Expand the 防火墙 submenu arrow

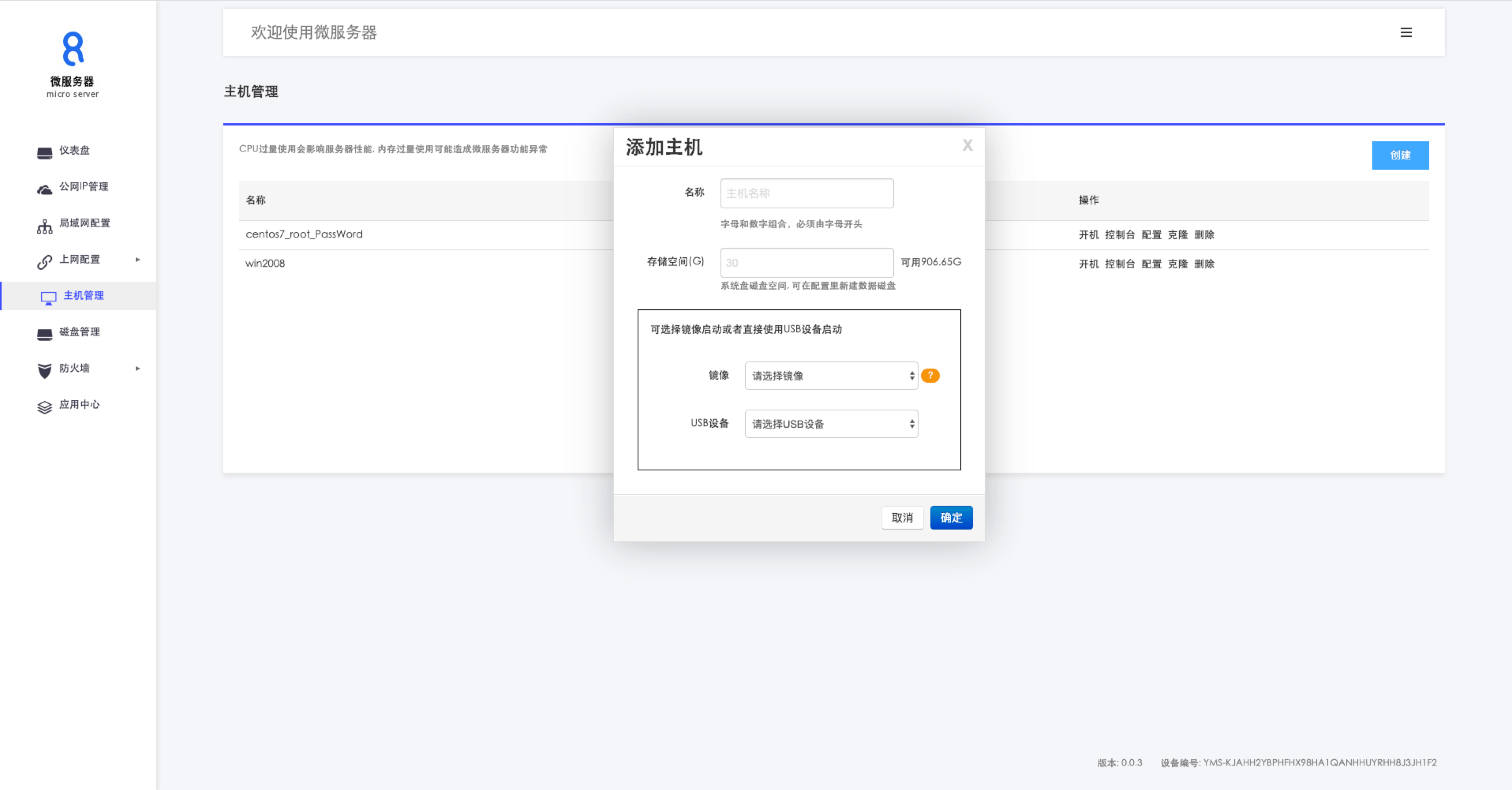[138, 369]
